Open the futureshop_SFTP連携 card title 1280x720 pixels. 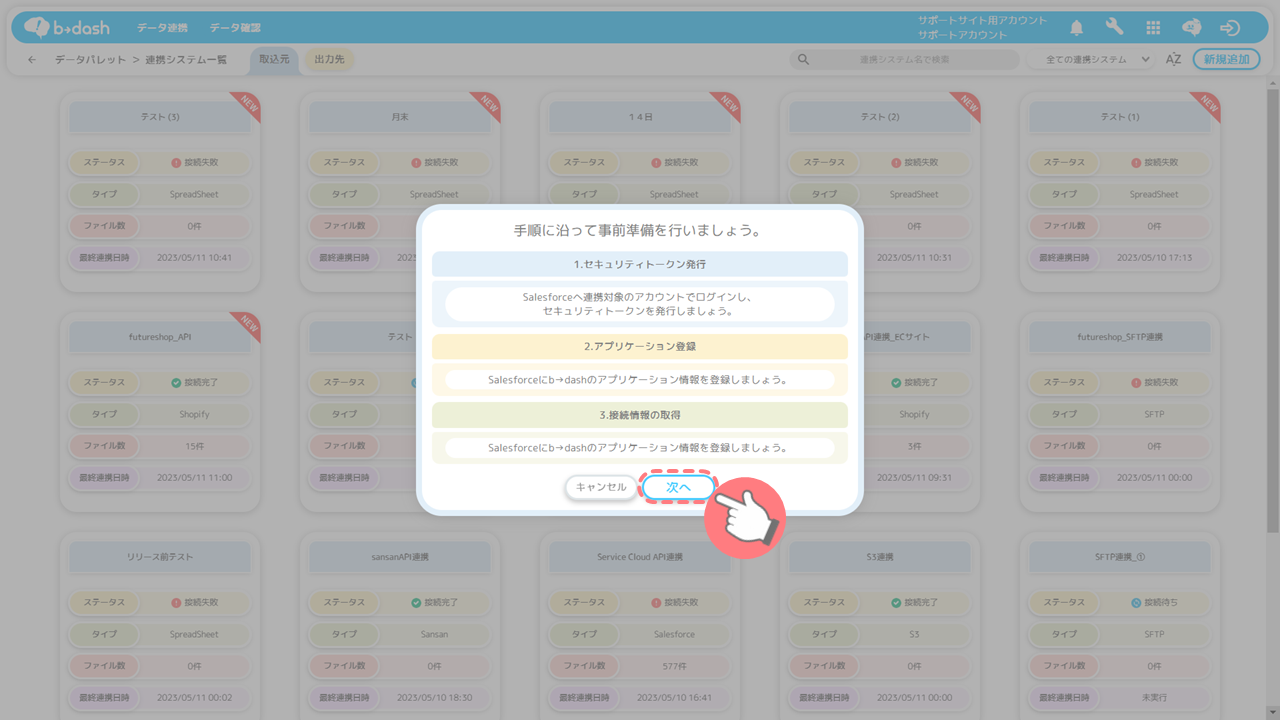[x=1120, y=338]
